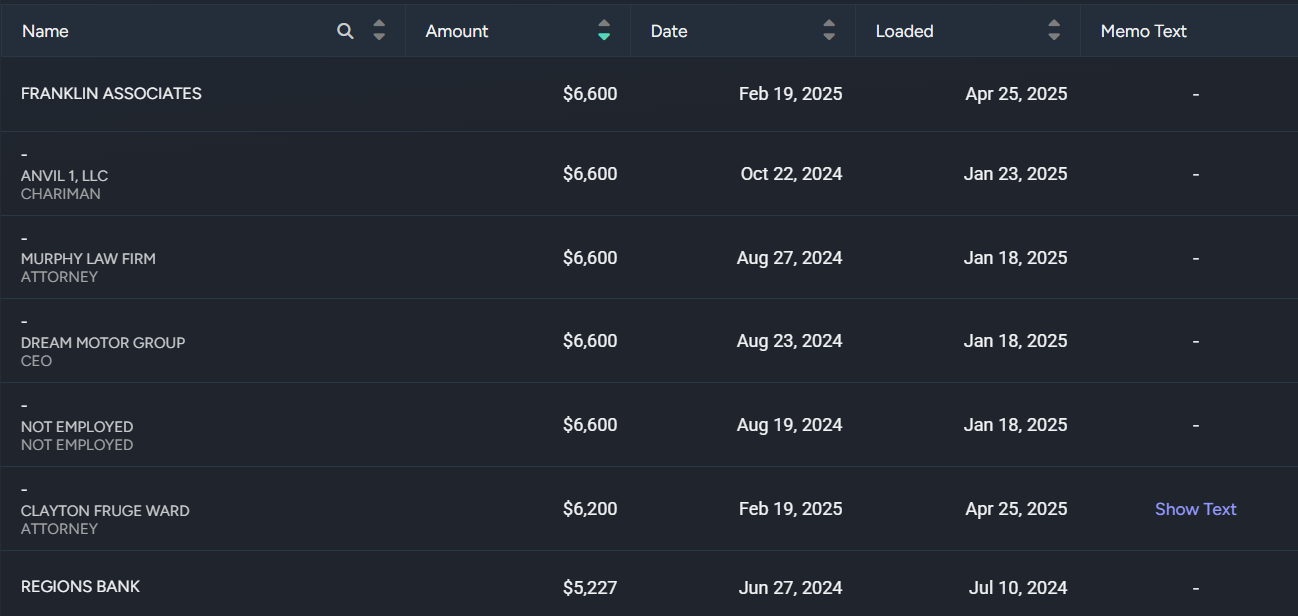The width and height of the screenshot is (1298, 616).
Task: Click the Memo Text column header
Action: click(x=1143, y=31)
